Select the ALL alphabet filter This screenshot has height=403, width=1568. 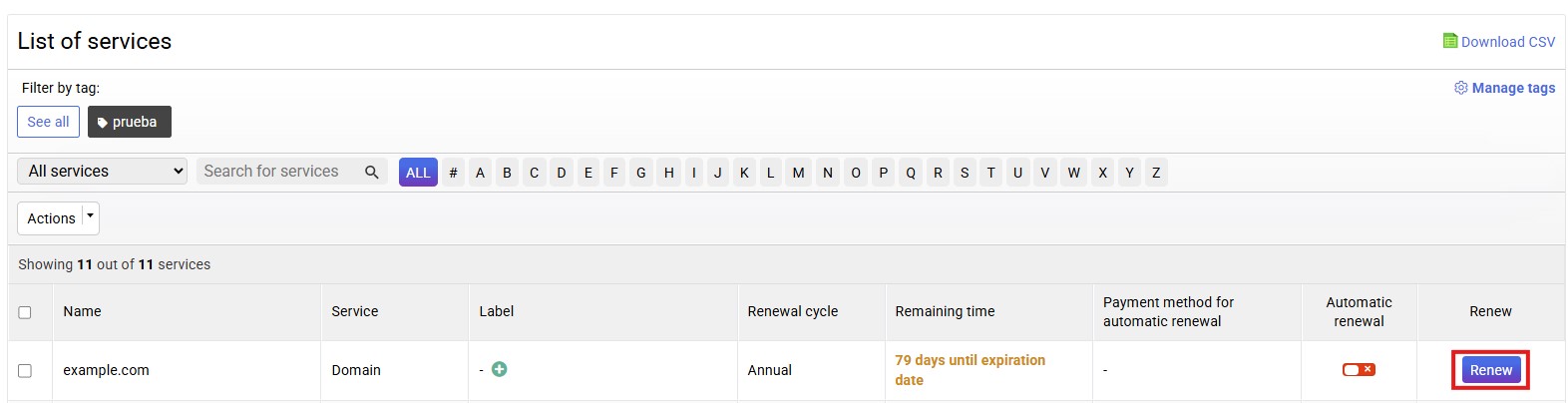click(x=418, y=173)
